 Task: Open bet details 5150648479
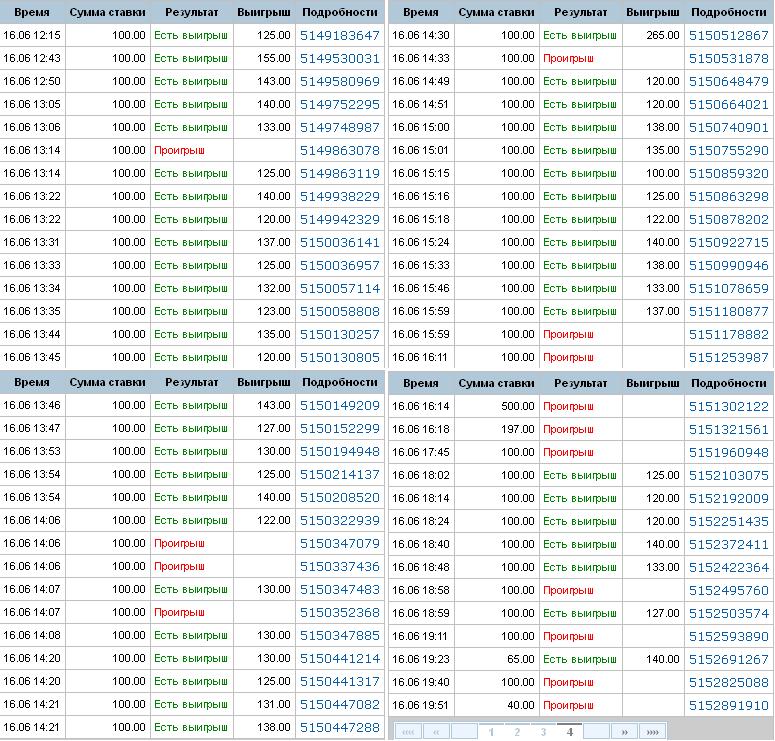729,82
